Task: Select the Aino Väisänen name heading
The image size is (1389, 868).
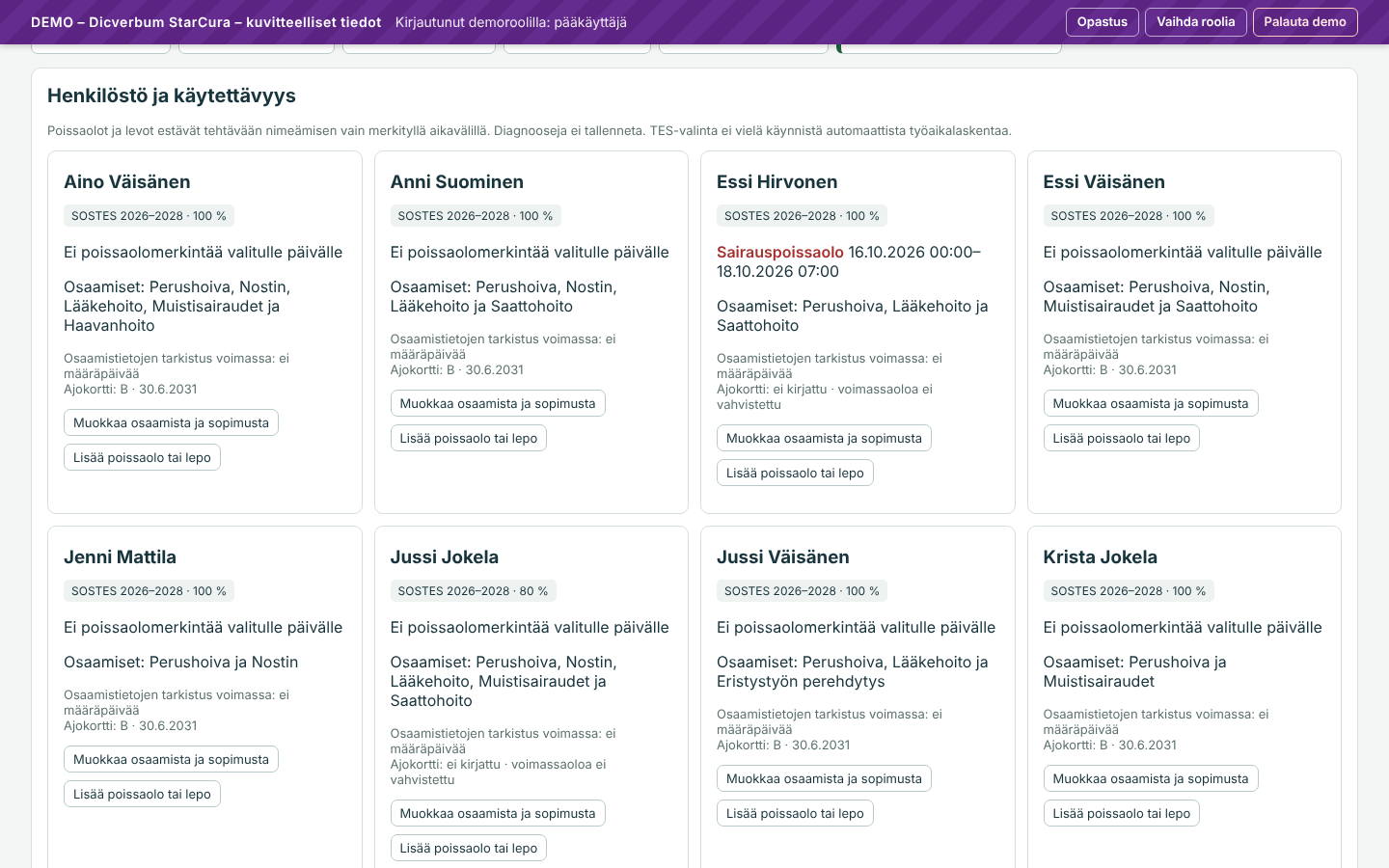Action: [x=127, y=181]
